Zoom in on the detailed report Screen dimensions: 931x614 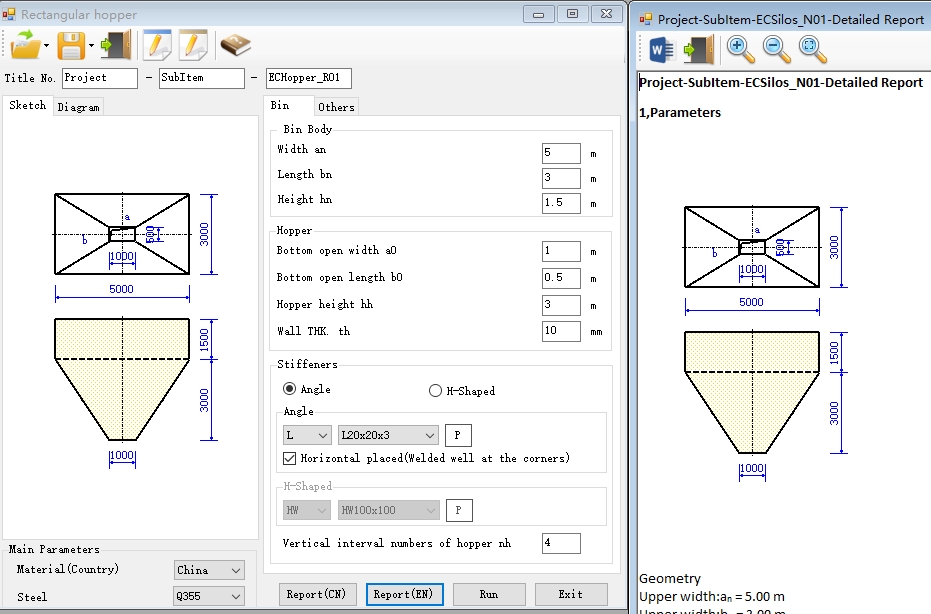tap(740, 50)
